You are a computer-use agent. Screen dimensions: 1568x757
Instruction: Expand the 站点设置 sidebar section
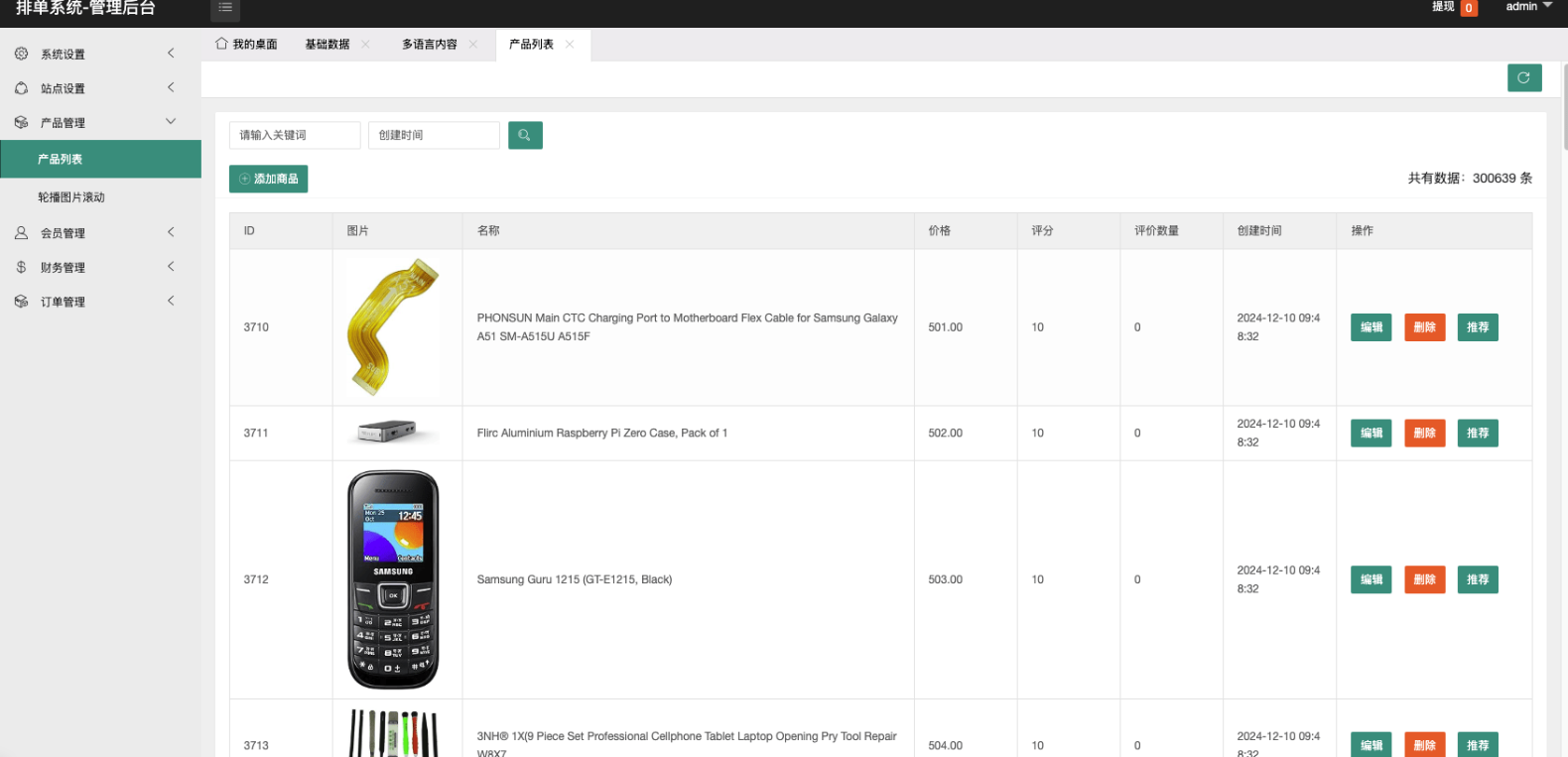point(63,89)
